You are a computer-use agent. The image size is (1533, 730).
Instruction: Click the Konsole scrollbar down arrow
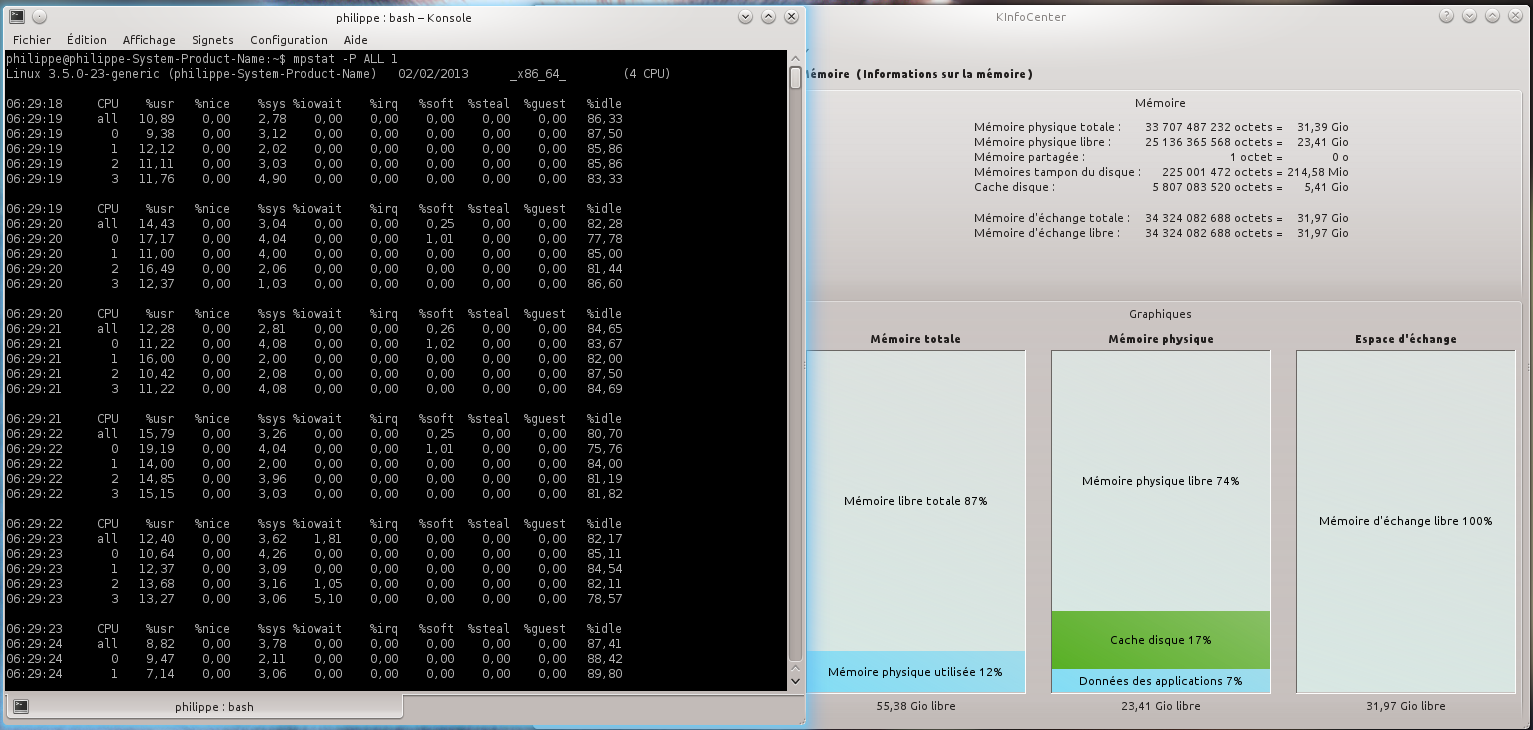pyautogui.click(x=795, y=680)
